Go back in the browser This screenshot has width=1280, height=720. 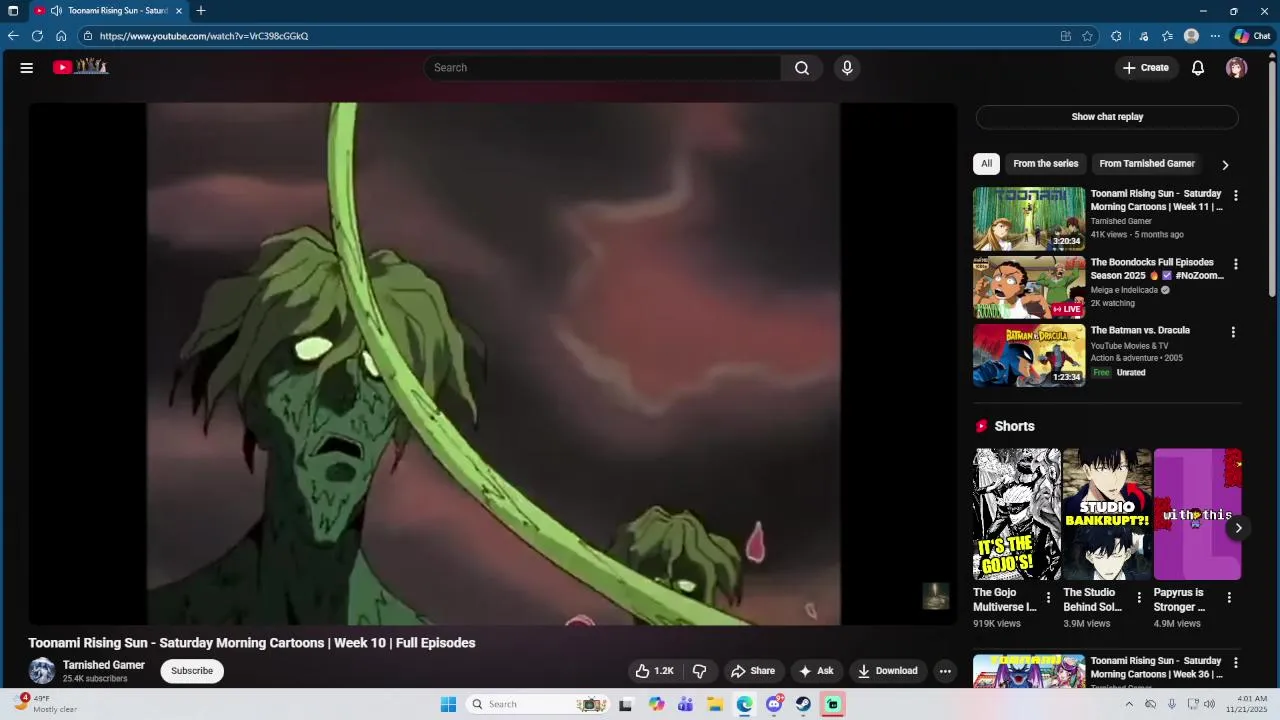tap(13, 36)
